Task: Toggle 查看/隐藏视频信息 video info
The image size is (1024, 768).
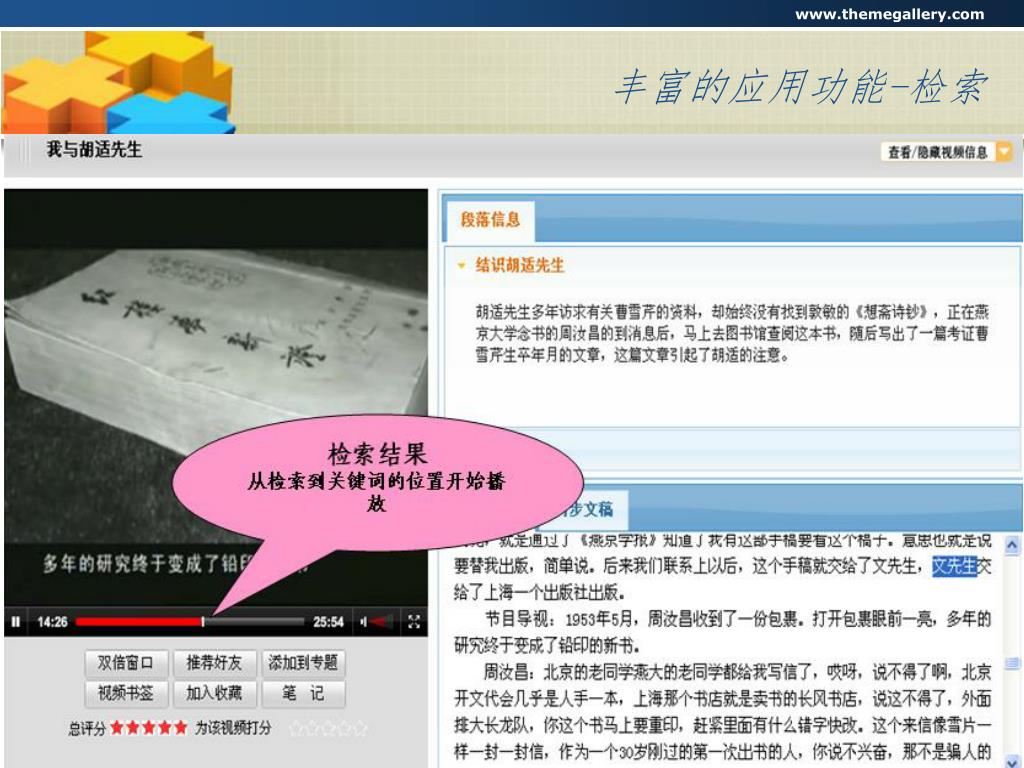Action: coord(938,152)
